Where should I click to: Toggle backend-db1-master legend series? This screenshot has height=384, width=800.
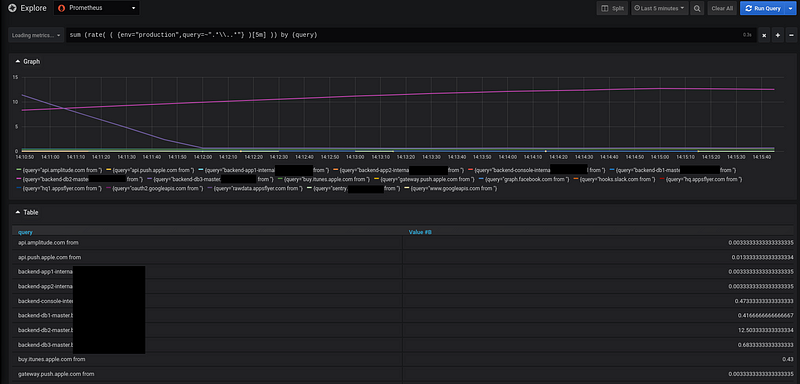click(673, 169)
